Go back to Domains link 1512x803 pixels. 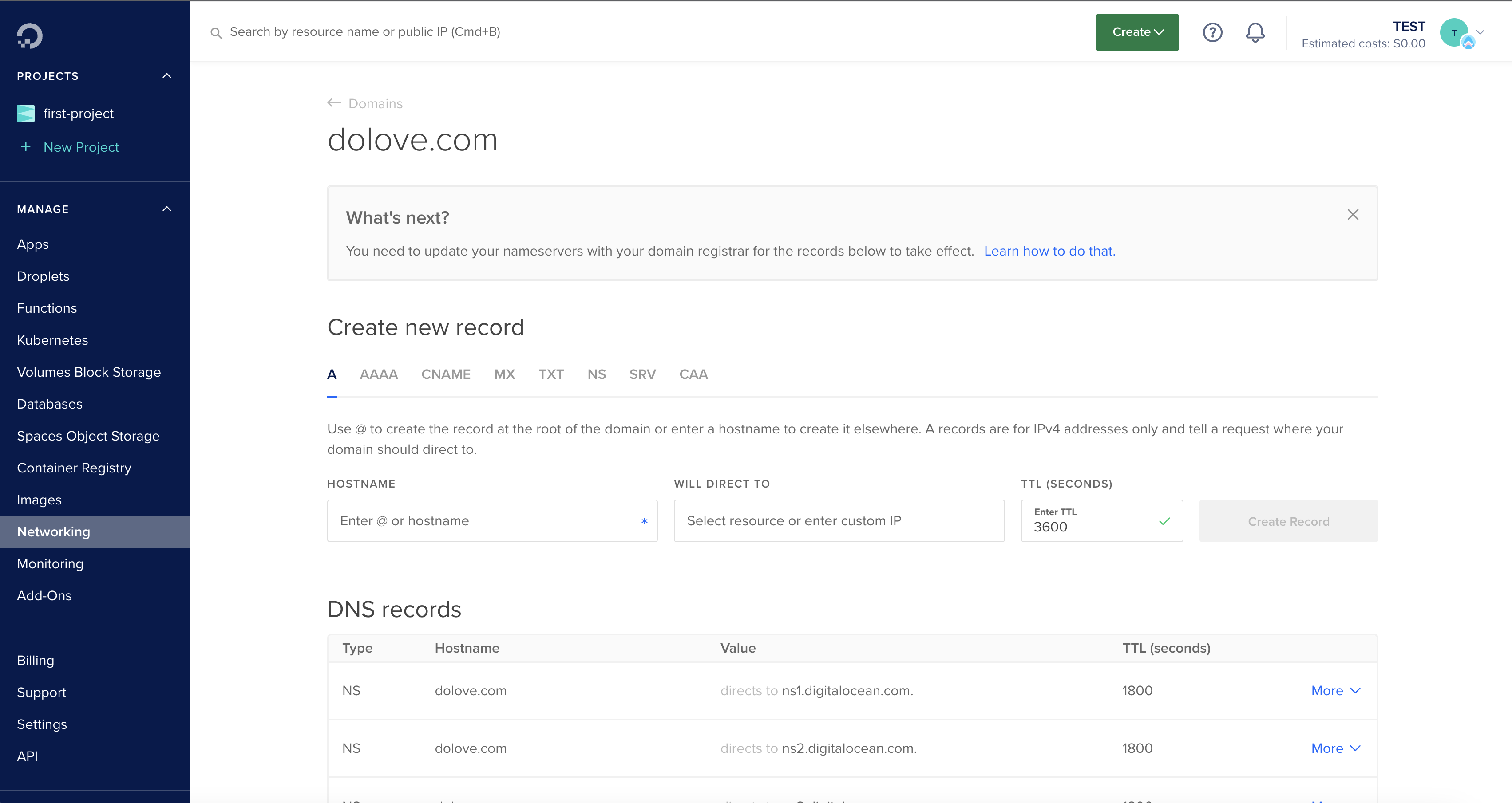pos(375,104)
